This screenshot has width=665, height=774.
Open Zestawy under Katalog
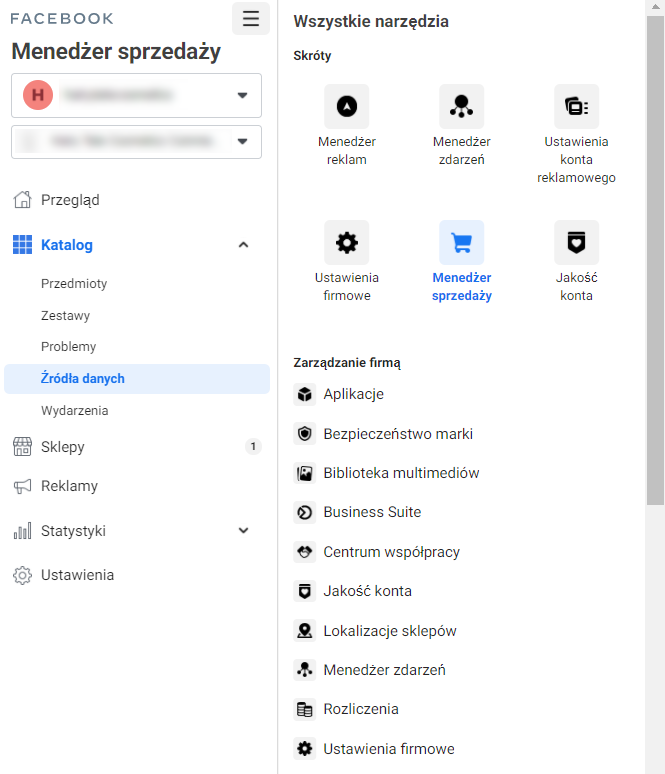(x=65, y=315)
